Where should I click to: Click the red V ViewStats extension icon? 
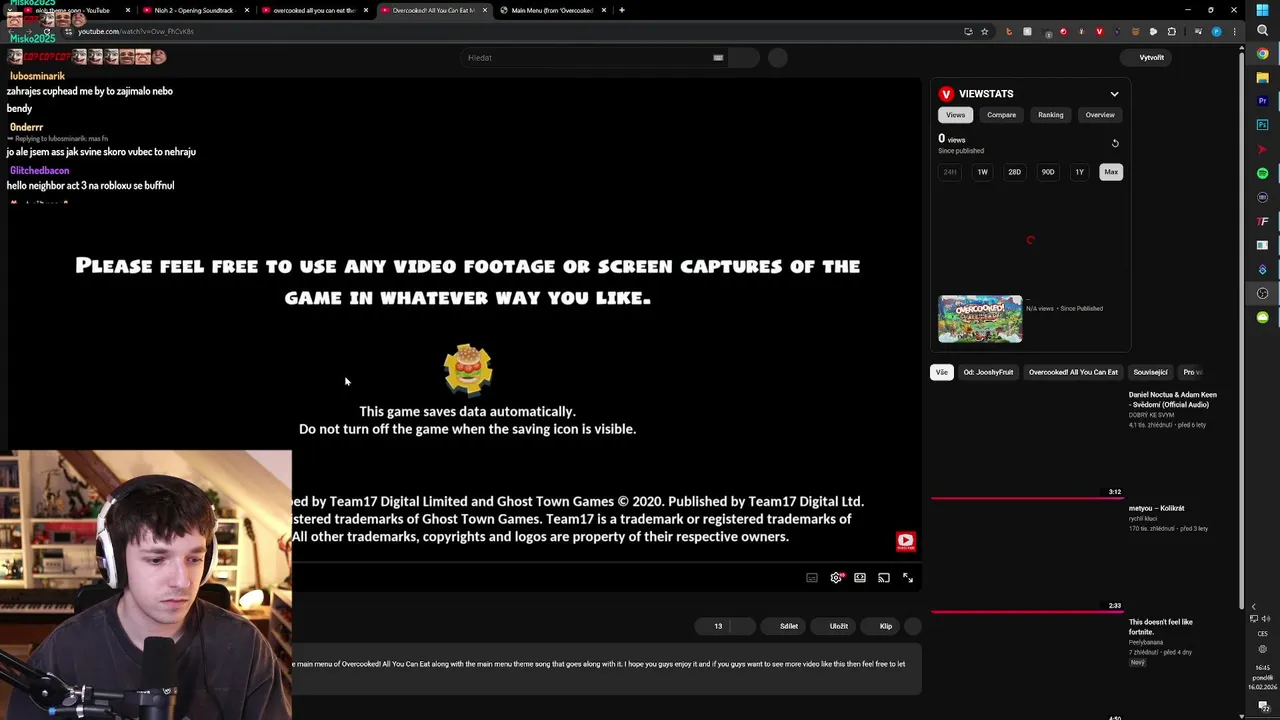1099,32
